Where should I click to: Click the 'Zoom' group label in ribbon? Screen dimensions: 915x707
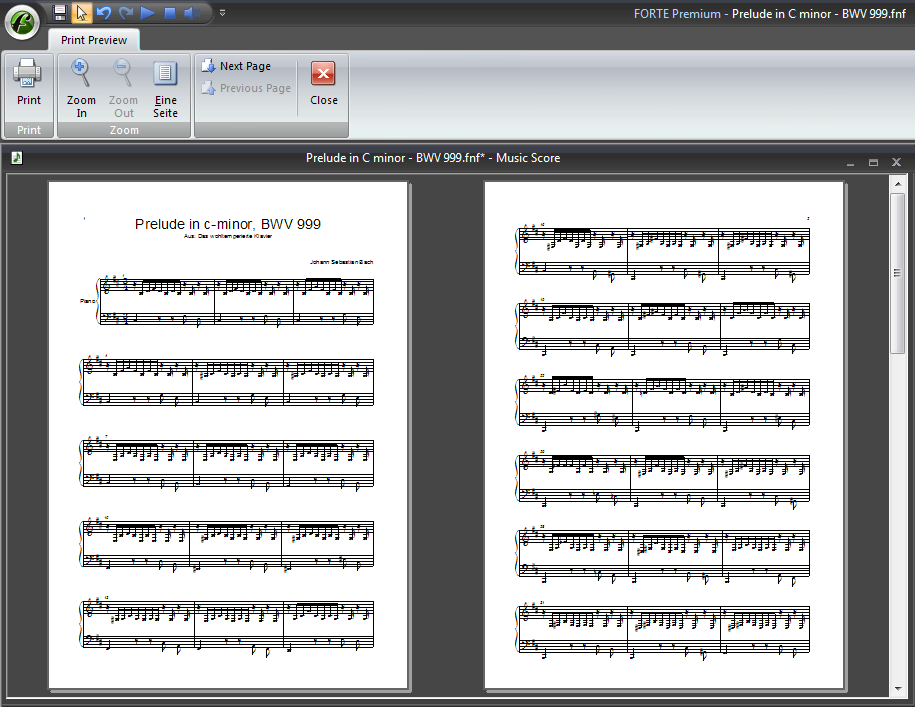pyautogui.click(x=124, y=130)
